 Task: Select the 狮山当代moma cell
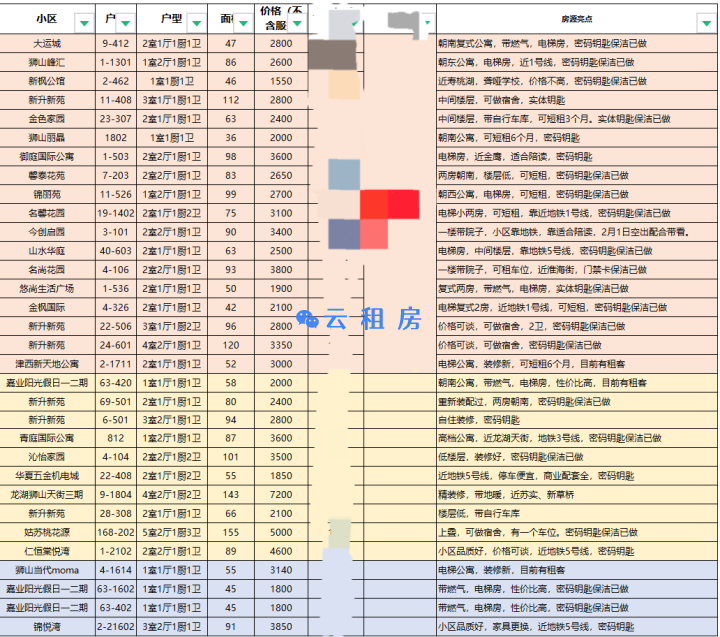point(47,570)
